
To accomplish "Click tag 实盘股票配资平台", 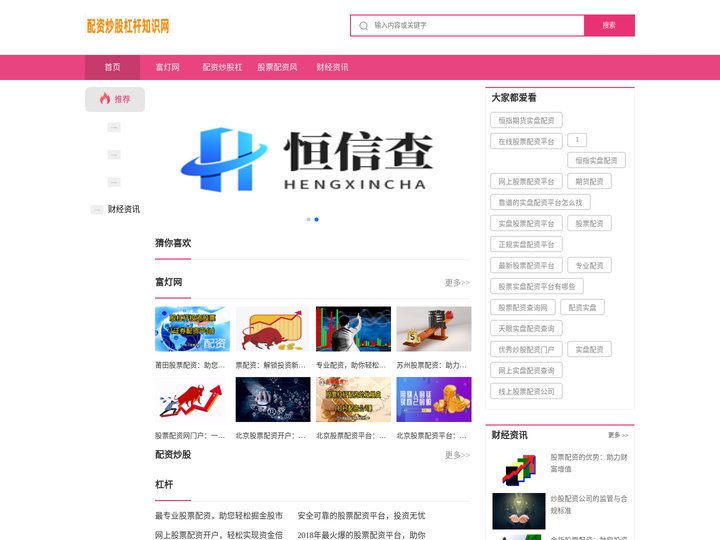I will pos(526,223).
